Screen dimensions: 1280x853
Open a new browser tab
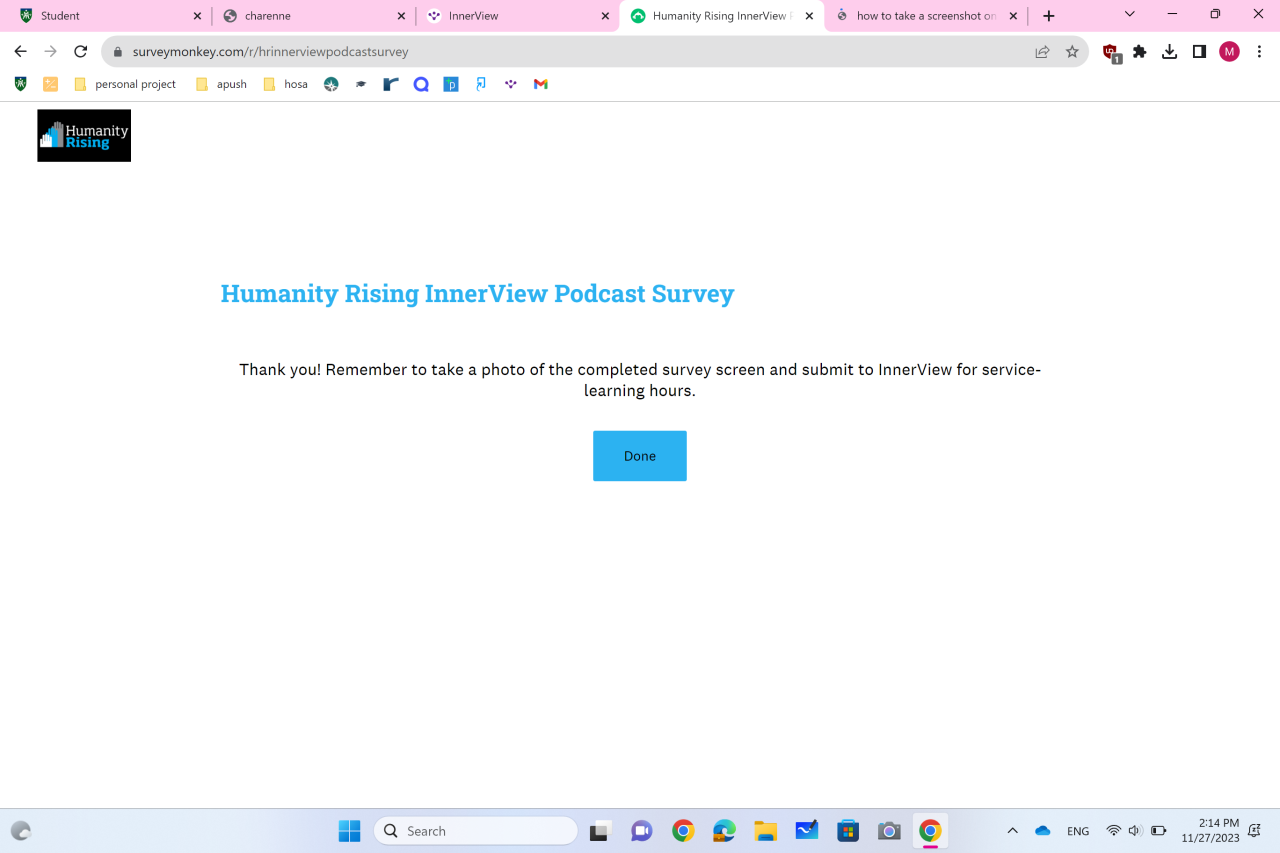click(x=1048, y=16)
